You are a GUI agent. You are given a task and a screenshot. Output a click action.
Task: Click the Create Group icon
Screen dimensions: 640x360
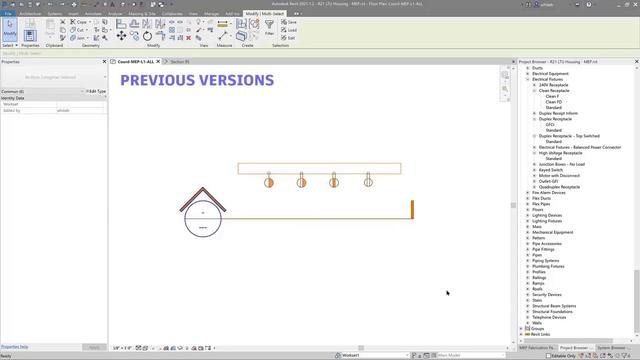pyautogui.click(x=254, y=24)
